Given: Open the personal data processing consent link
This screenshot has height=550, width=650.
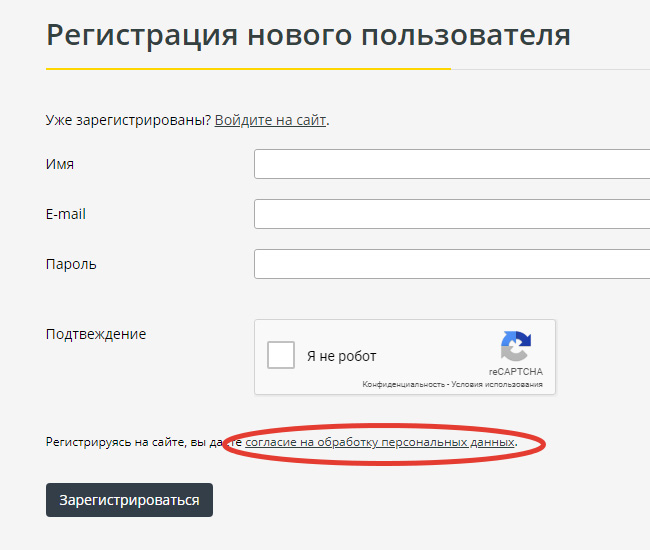Looking at the screenshot, I should [x=380, y=441].
